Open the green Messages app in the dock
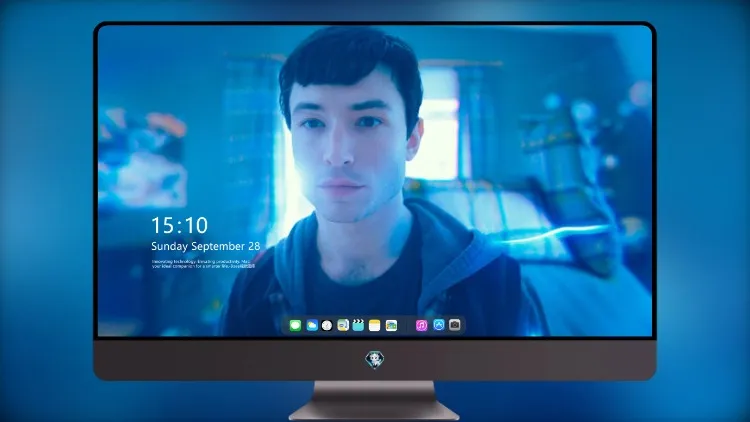The width and height of the screenshot is (750, 422). (x=295, y=325)
